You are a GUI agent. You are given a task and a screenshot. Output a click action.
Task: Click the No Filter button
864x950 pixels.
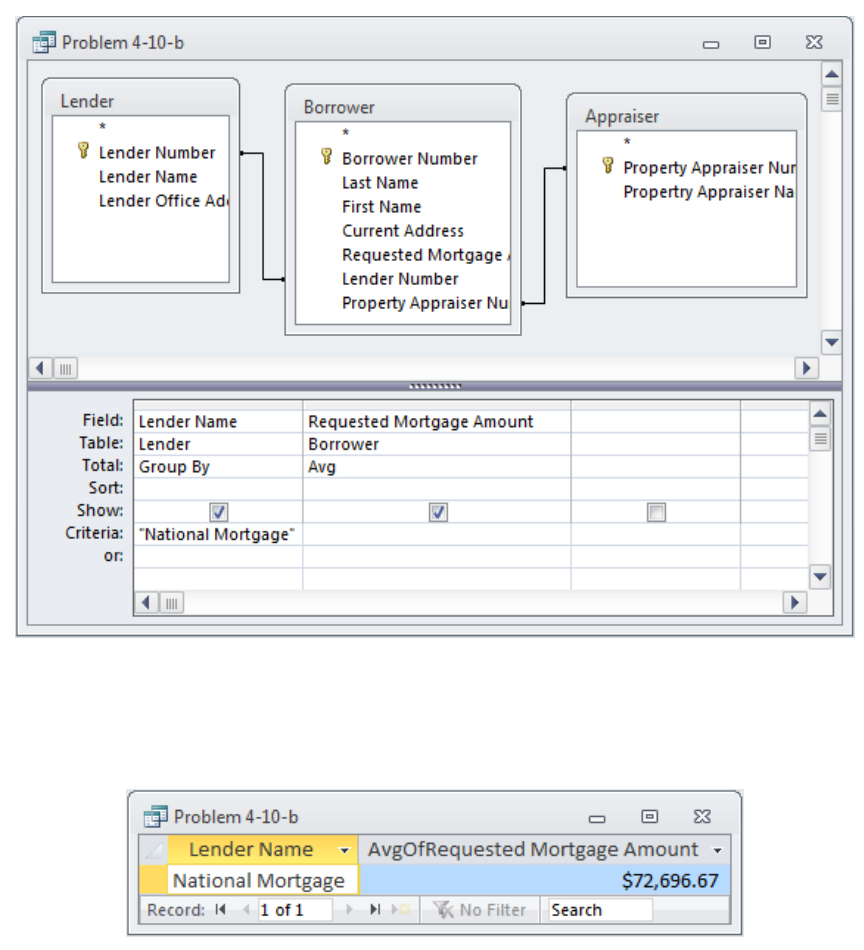pos(480,909)
